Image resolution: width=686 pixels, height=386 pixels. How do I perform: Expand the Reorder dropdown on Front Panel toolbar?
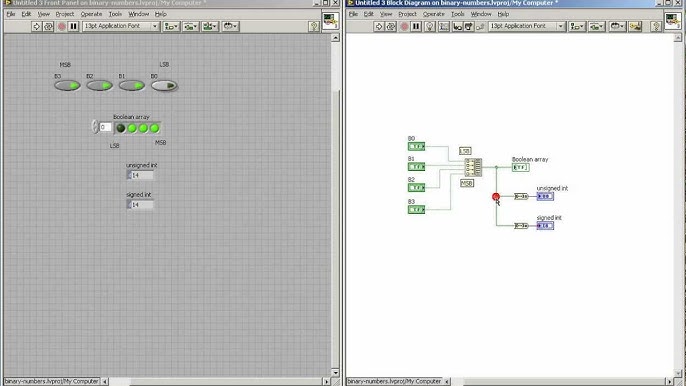(230, 26)
